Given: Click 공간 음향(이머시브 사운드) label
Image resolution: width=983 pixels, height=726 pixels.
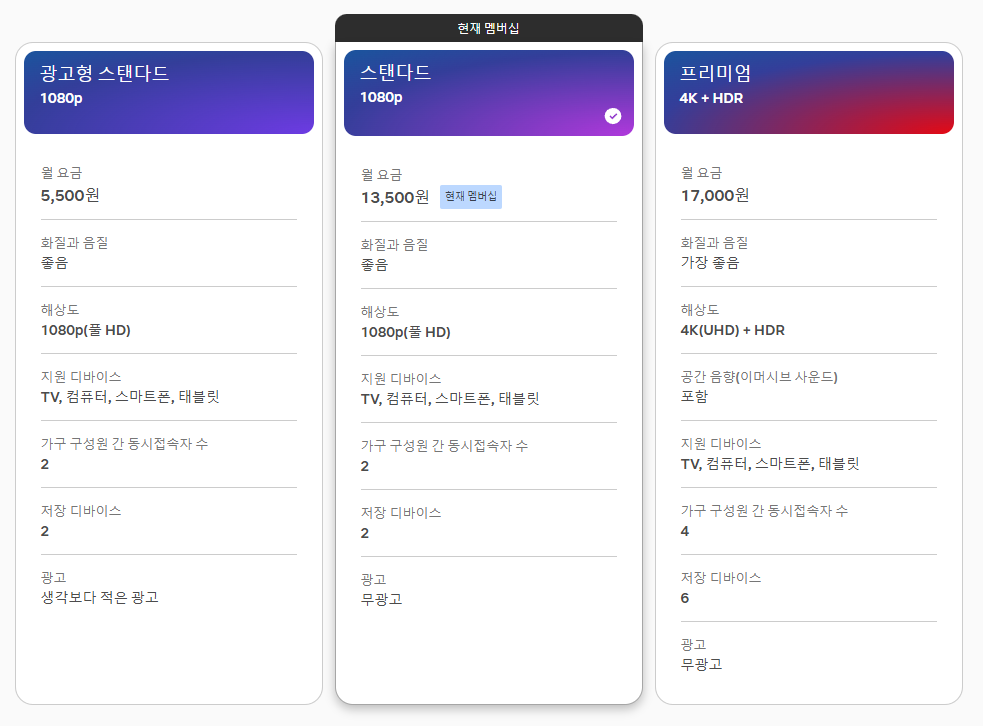Looking at the screenshot, I should pyautogui.click(x=759, y=377).
